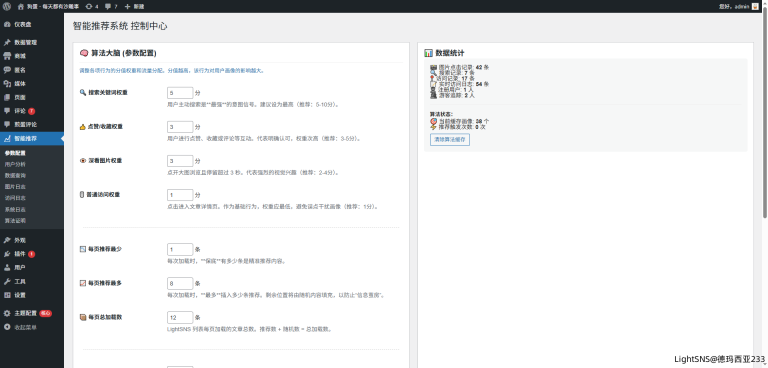Viewport: 768px width, 368px height.
Task: Open comments (7) in admin bar
Action: tap(111, 6)
